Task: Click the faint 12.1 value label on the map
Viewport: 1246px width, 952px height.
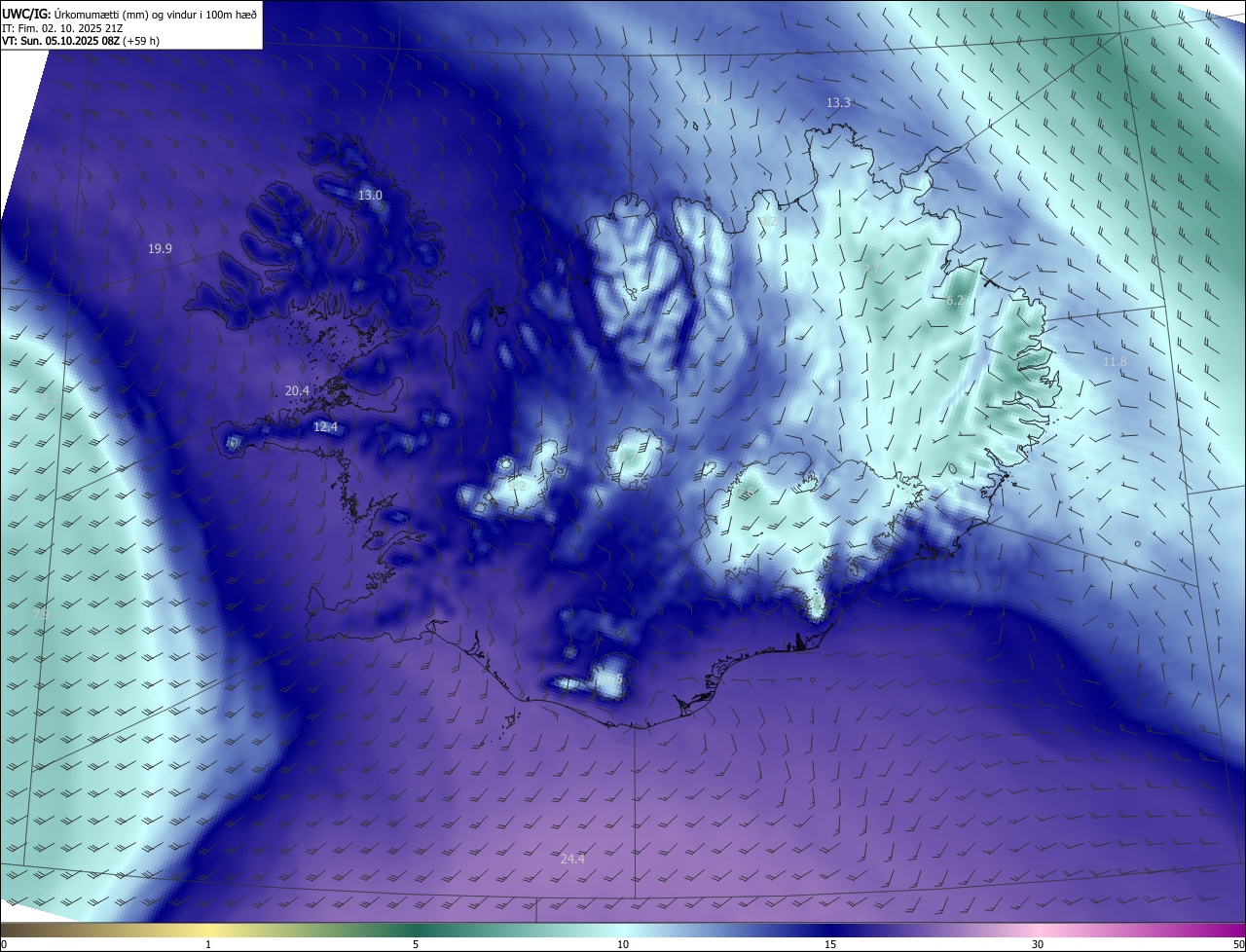Action: (x=707, y=100)
